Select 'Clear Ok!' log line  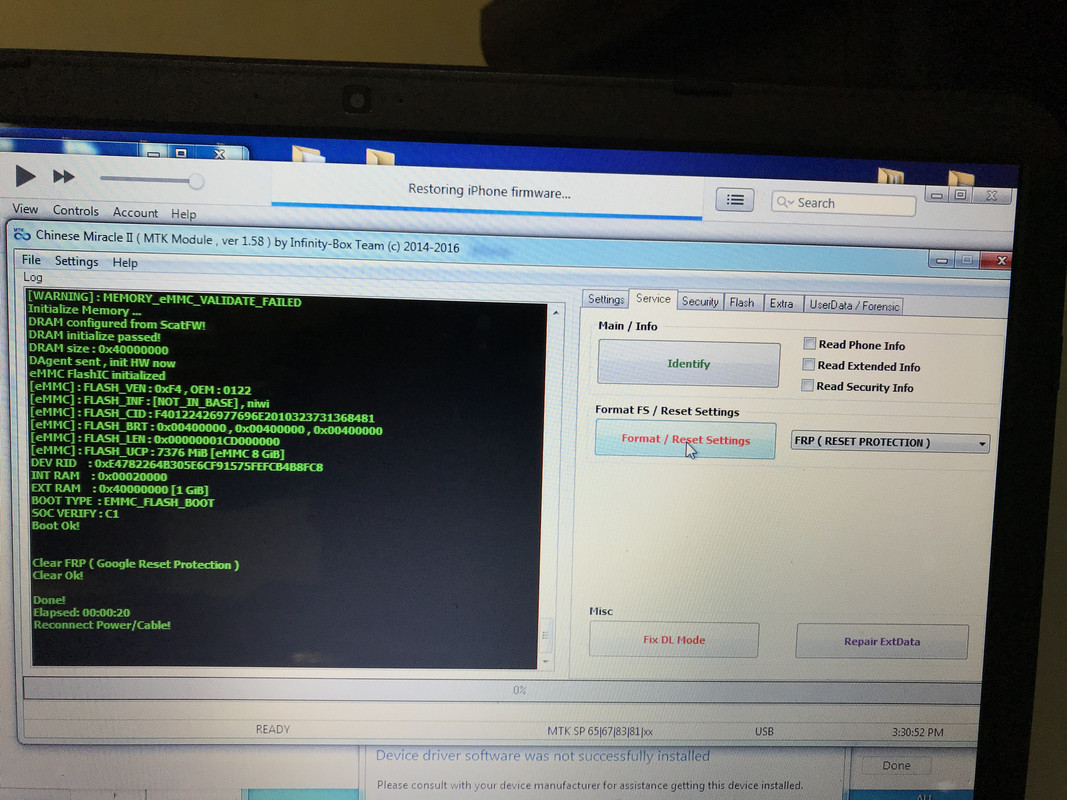[58, 576]
